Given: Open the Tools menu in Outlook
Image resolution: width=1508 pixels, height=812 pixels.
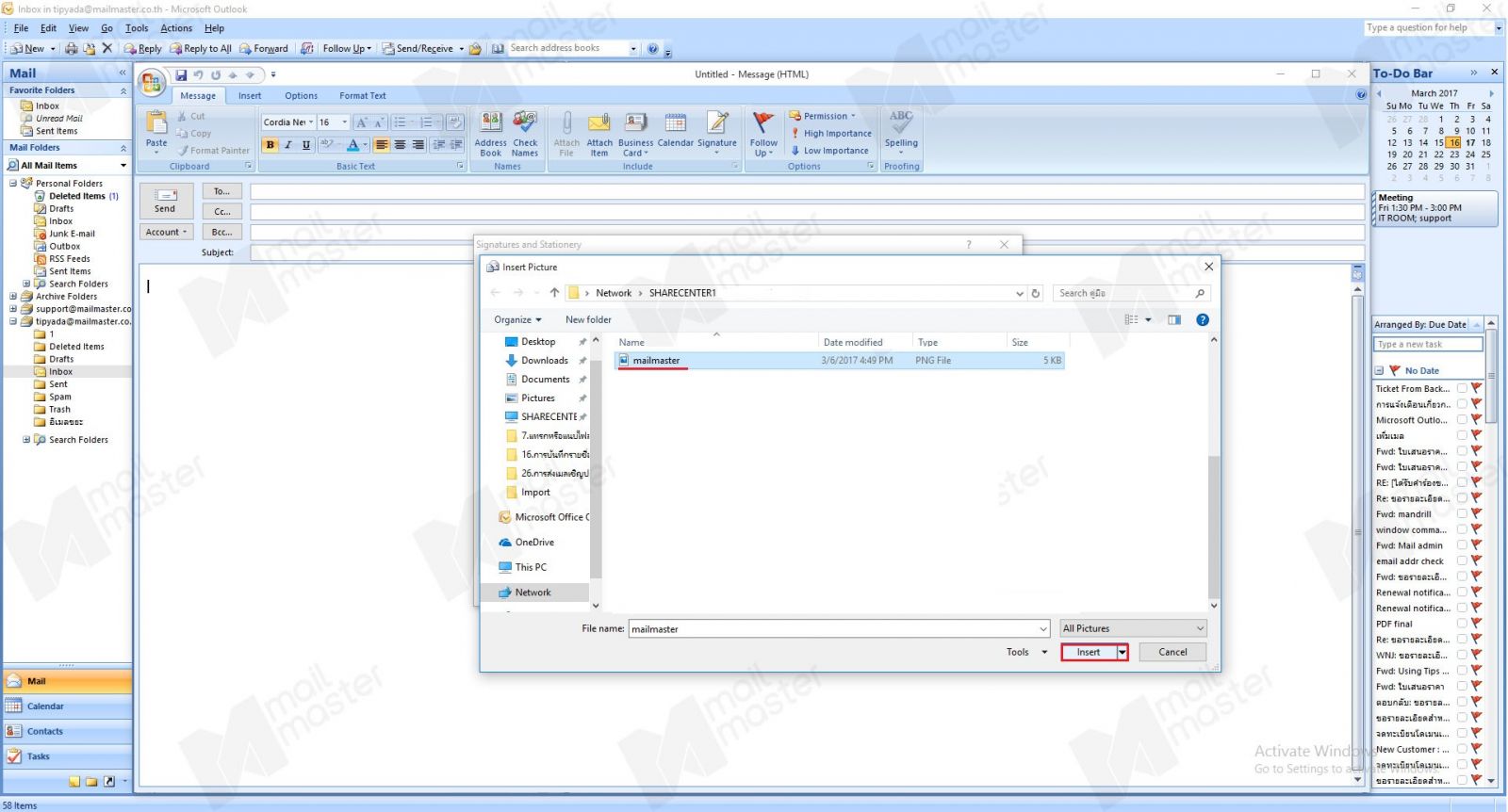Looking at the screenshot, I should [137, 28].
